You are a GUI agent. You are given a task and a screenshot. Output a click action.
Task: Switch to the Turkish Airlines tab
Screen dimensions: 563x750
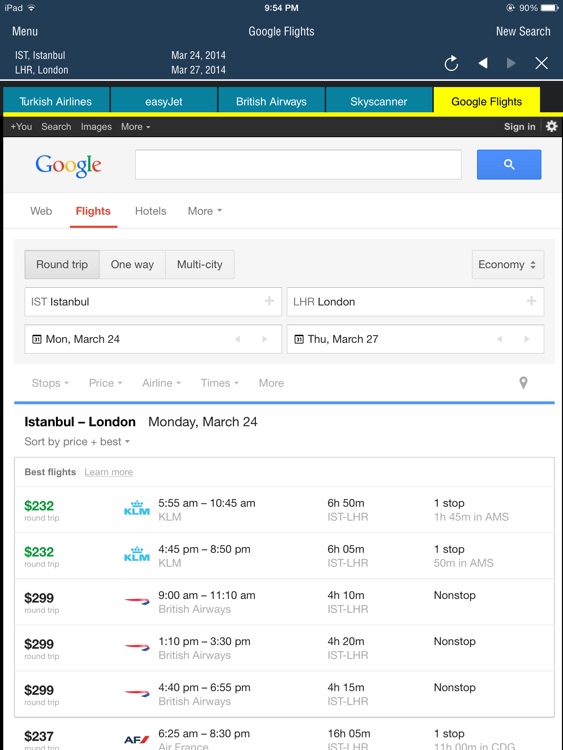[56, 101]
